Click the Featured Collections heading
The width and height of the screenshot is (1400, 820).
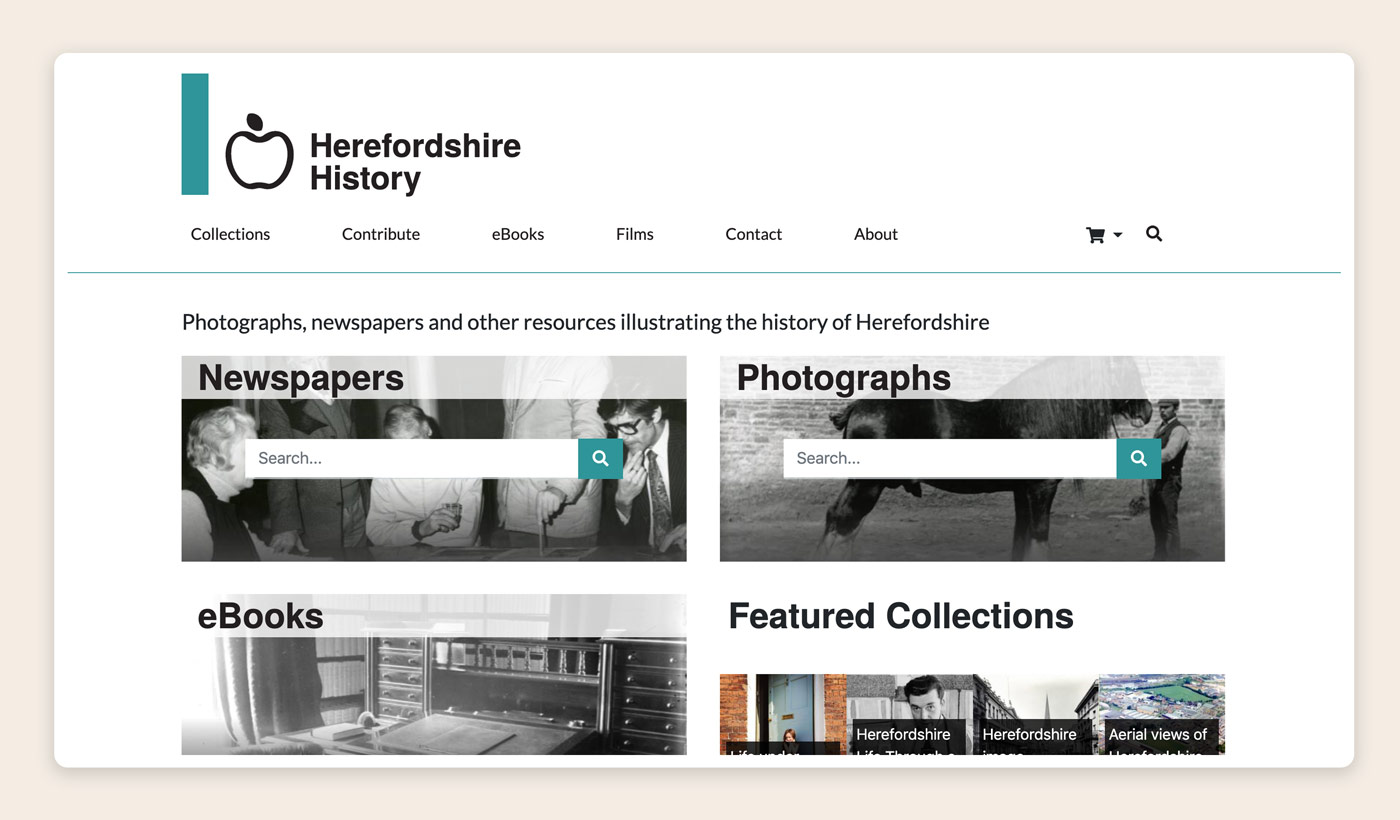901,616
